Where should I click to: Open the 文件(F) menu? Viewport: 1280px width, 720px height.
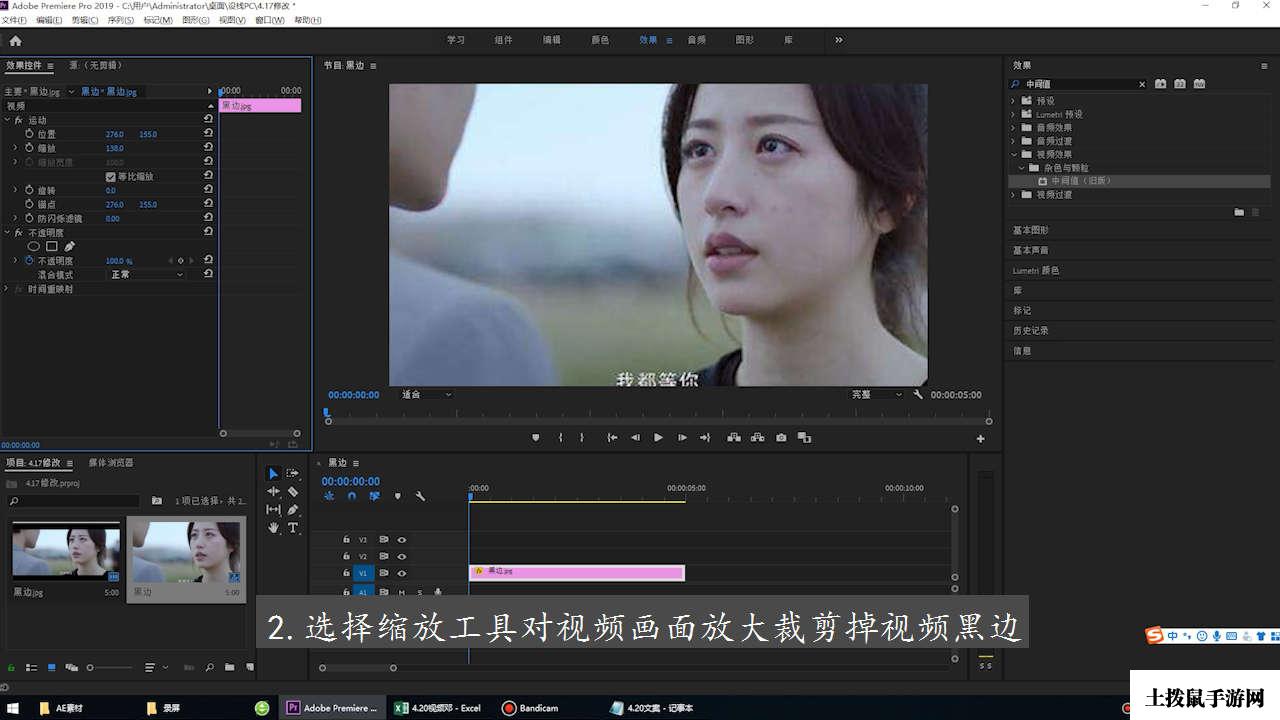point(14,20)
